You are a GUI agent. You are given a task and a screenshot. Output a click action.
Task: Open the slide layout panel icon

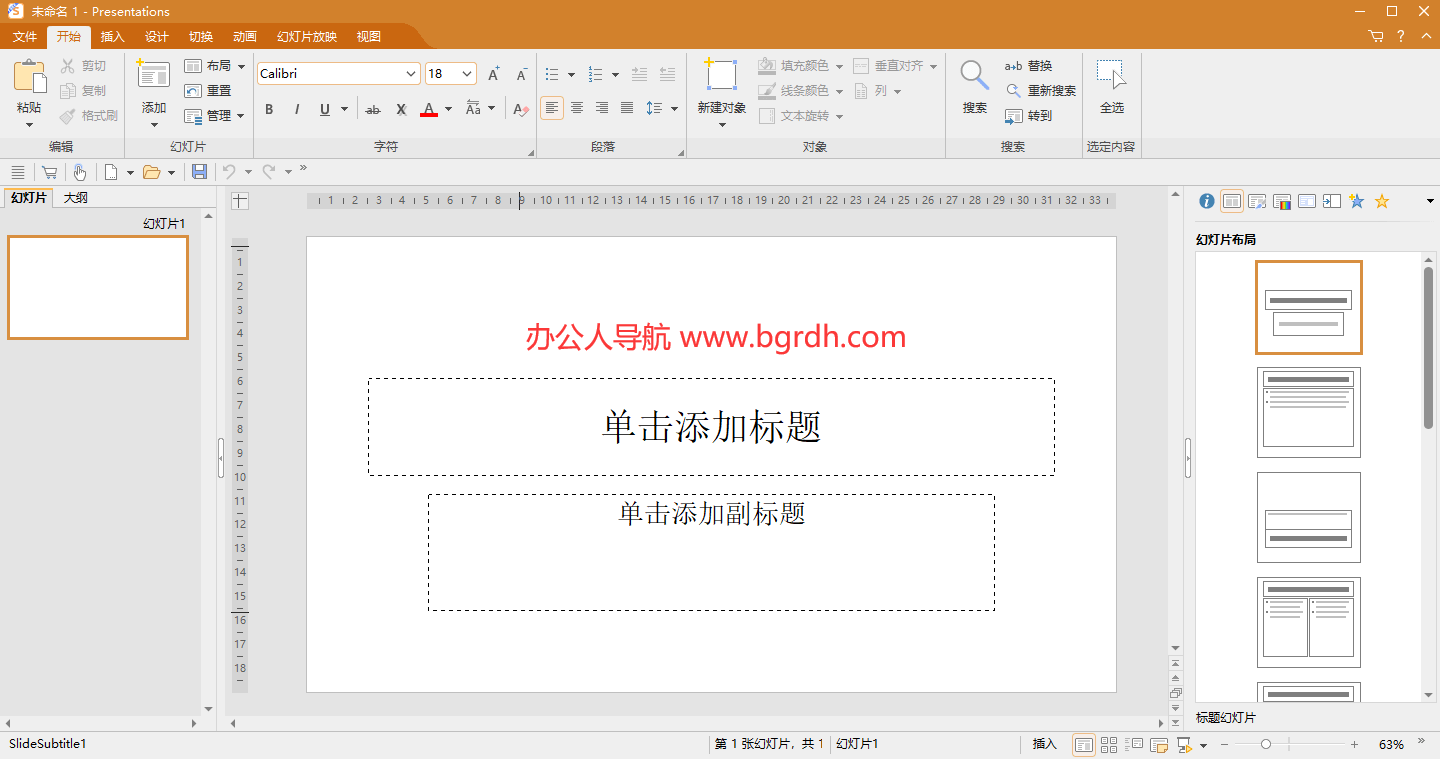pyautogui.click(x=1232, y=200)
